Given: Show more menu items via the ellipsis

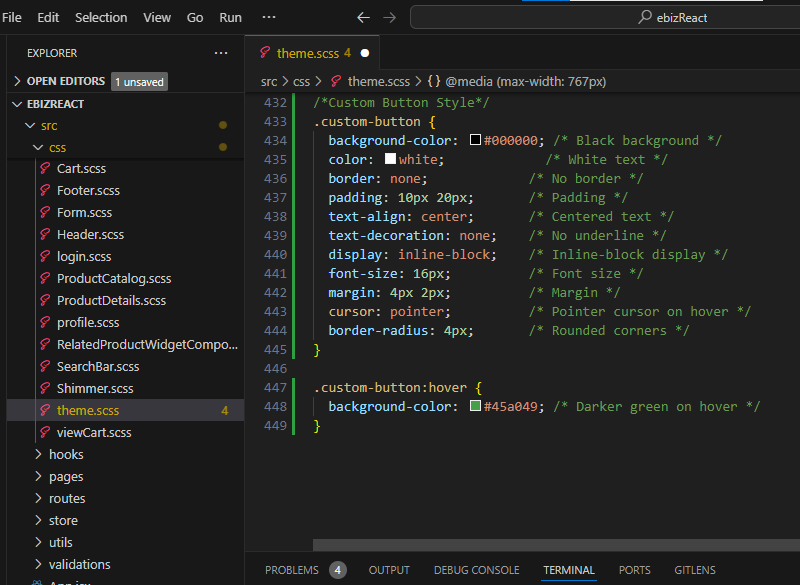Looking at the screenshot, I should pyautogui.click(x=269, y=17).
